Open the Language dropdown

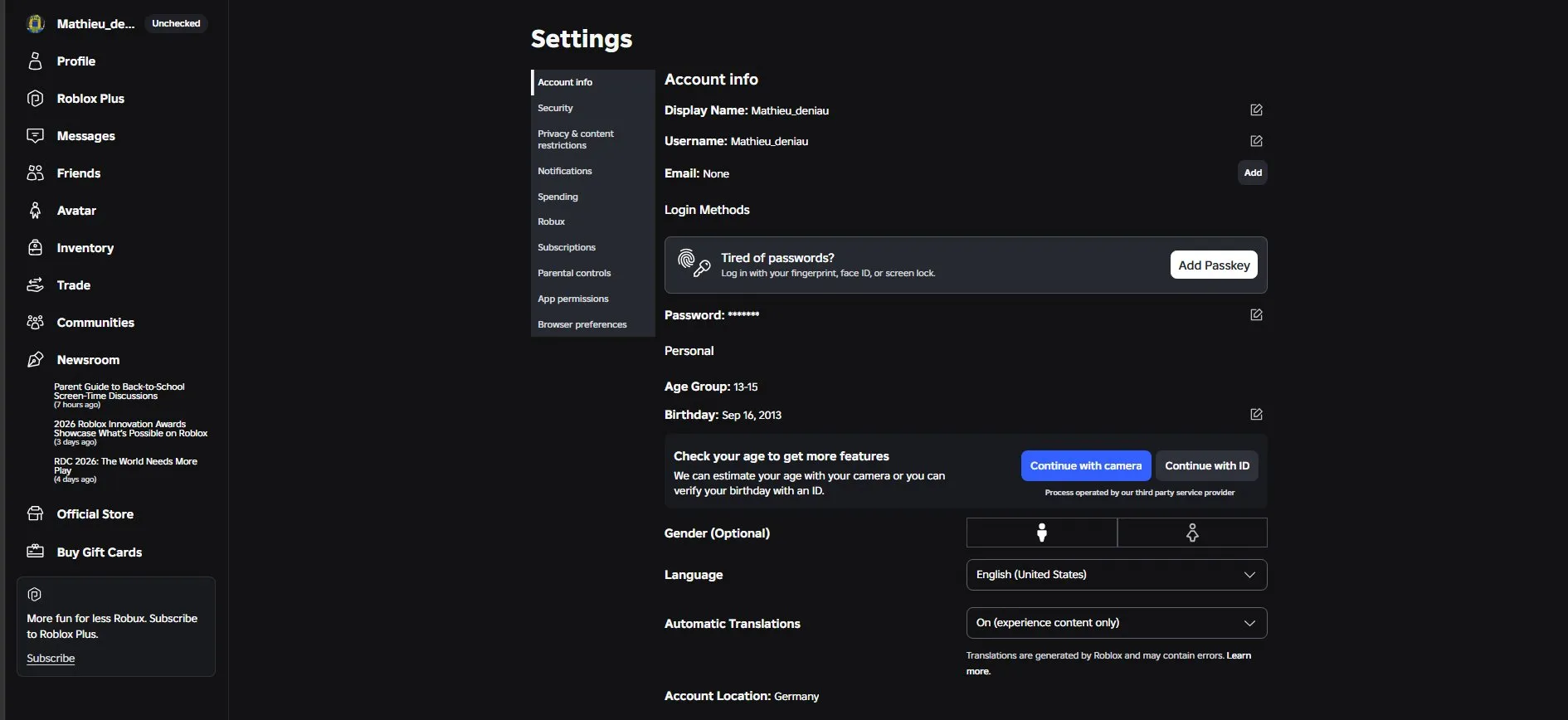pyautogui.click(x=1117, y=575)
